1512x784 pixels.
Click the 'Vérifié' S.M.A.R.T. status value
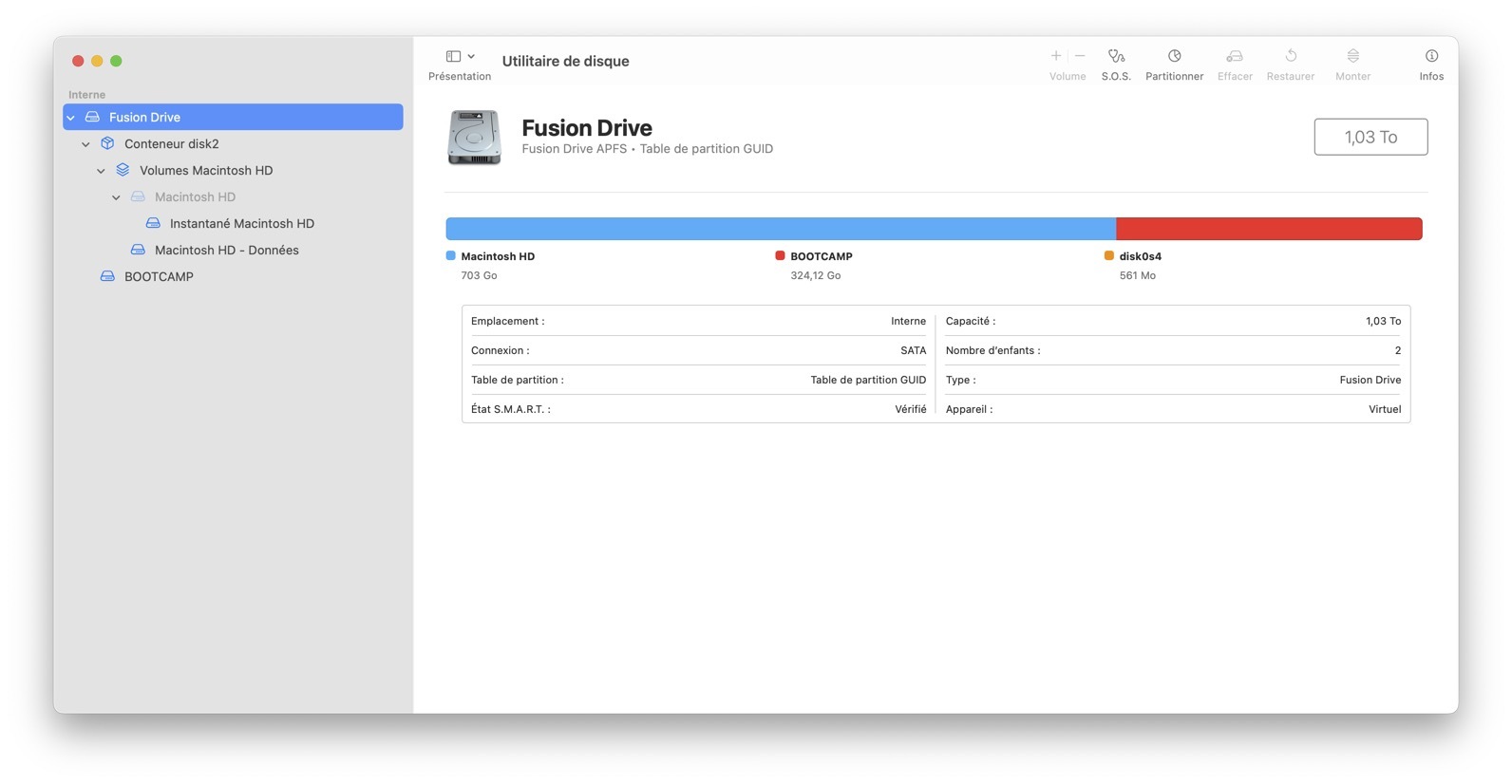[910, 409]
